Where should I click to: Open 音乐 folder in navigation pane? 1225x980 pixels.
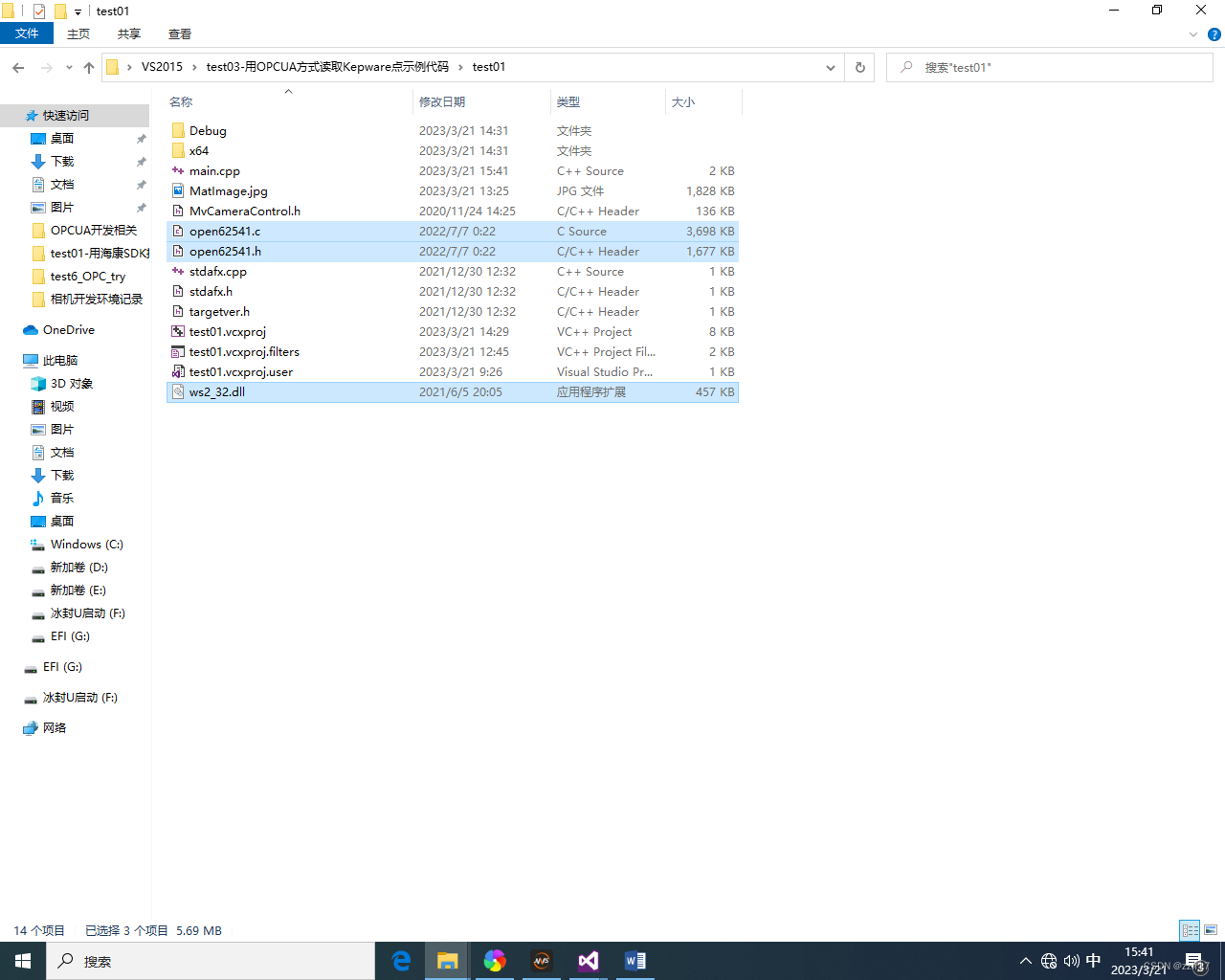(62, 499)
